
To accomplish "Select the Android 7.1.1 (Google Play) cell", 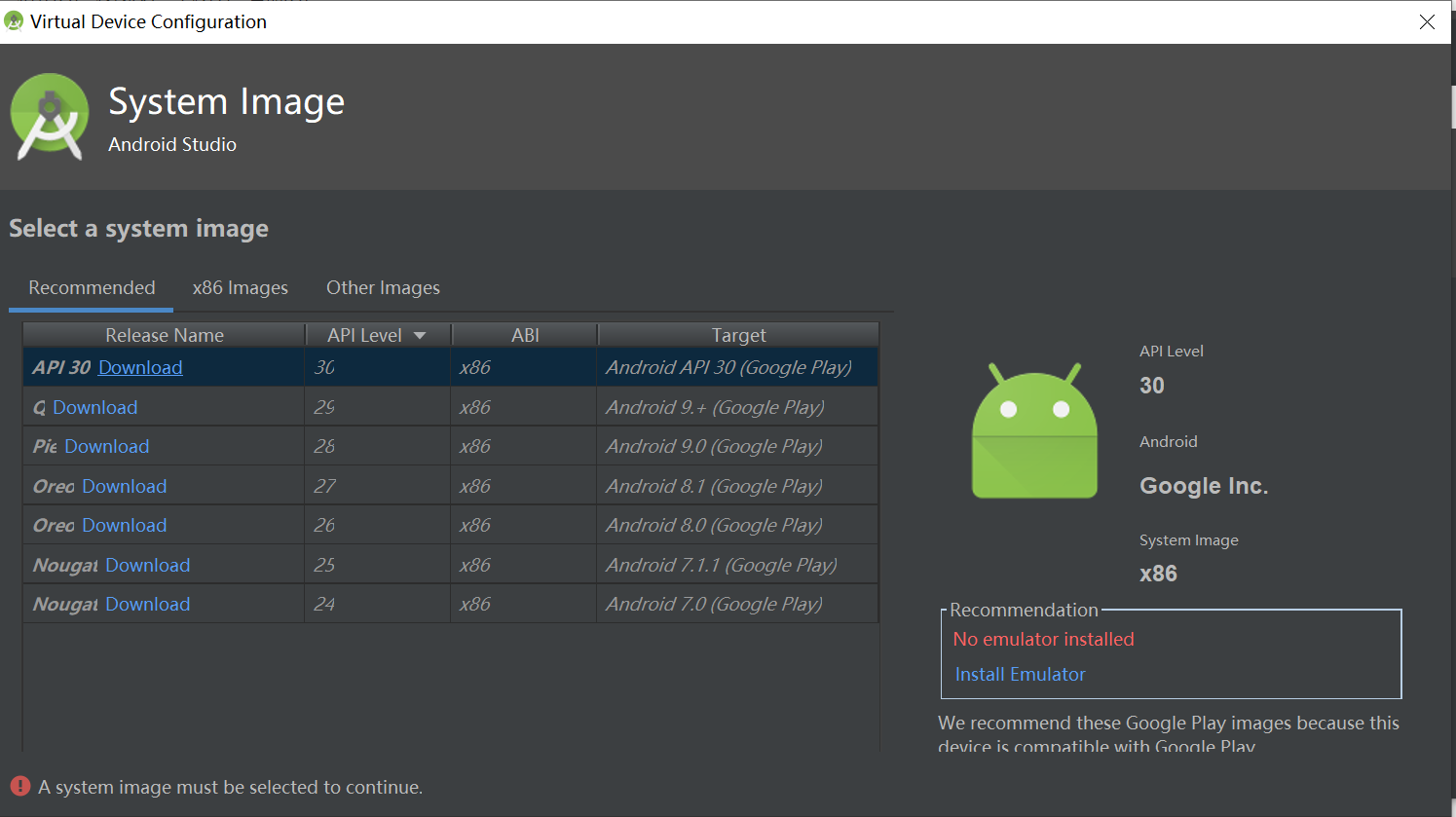I will click(x=737, y=565).
